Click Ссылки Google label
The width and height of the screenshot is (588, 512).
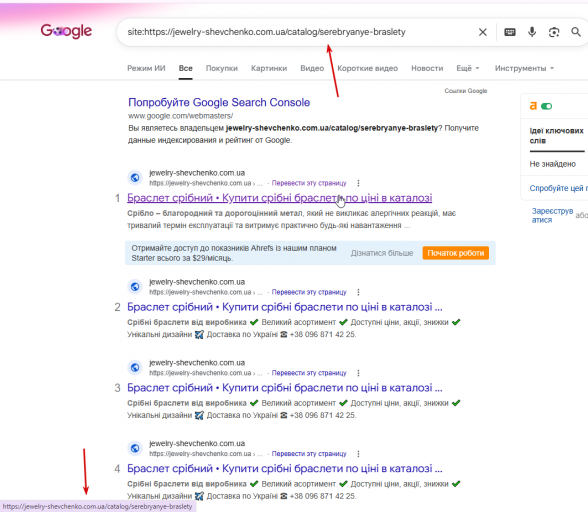point(466,91)
